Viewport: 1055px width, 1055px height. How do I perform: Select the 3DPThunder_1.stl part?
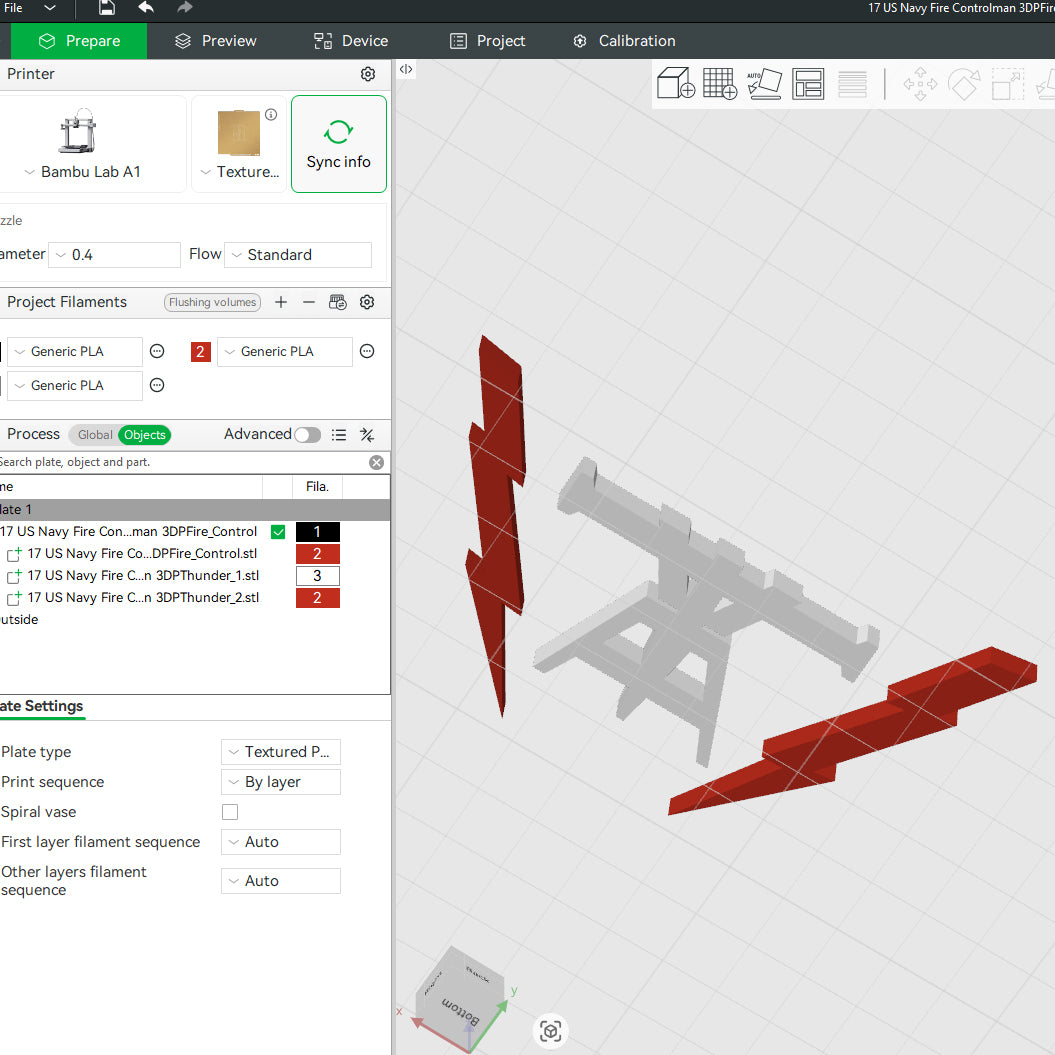[143, 576]
